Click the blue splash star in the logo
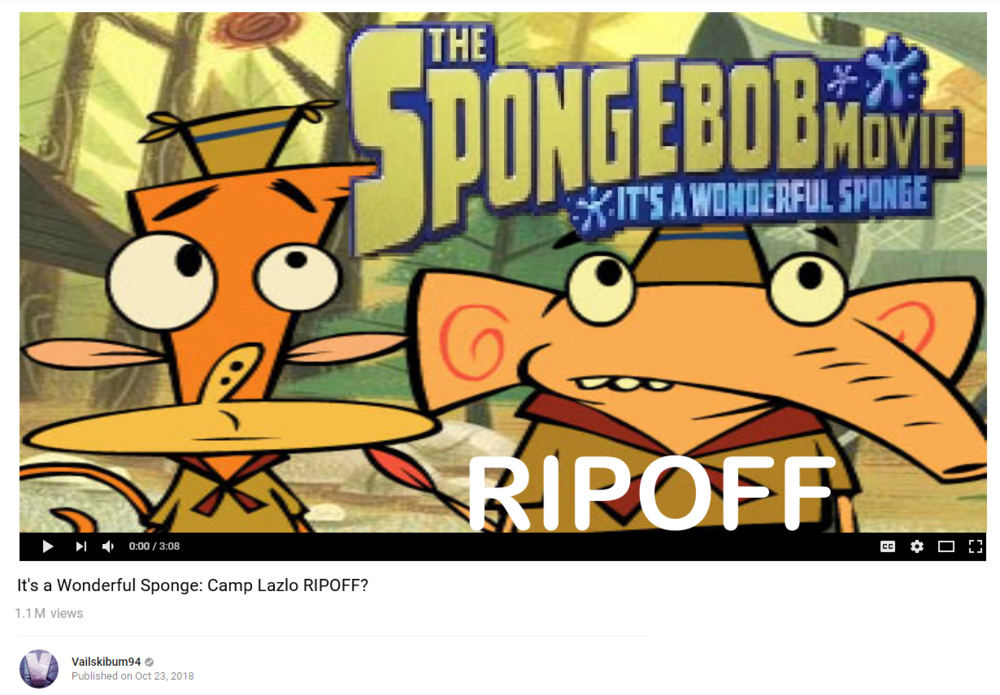The image size is (1000, 695). coord(893,71)
